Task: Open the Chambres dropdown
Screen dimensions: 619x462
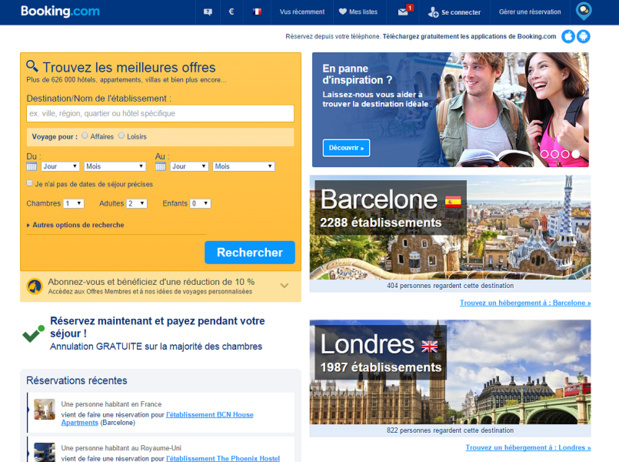Action: (73, 203)
